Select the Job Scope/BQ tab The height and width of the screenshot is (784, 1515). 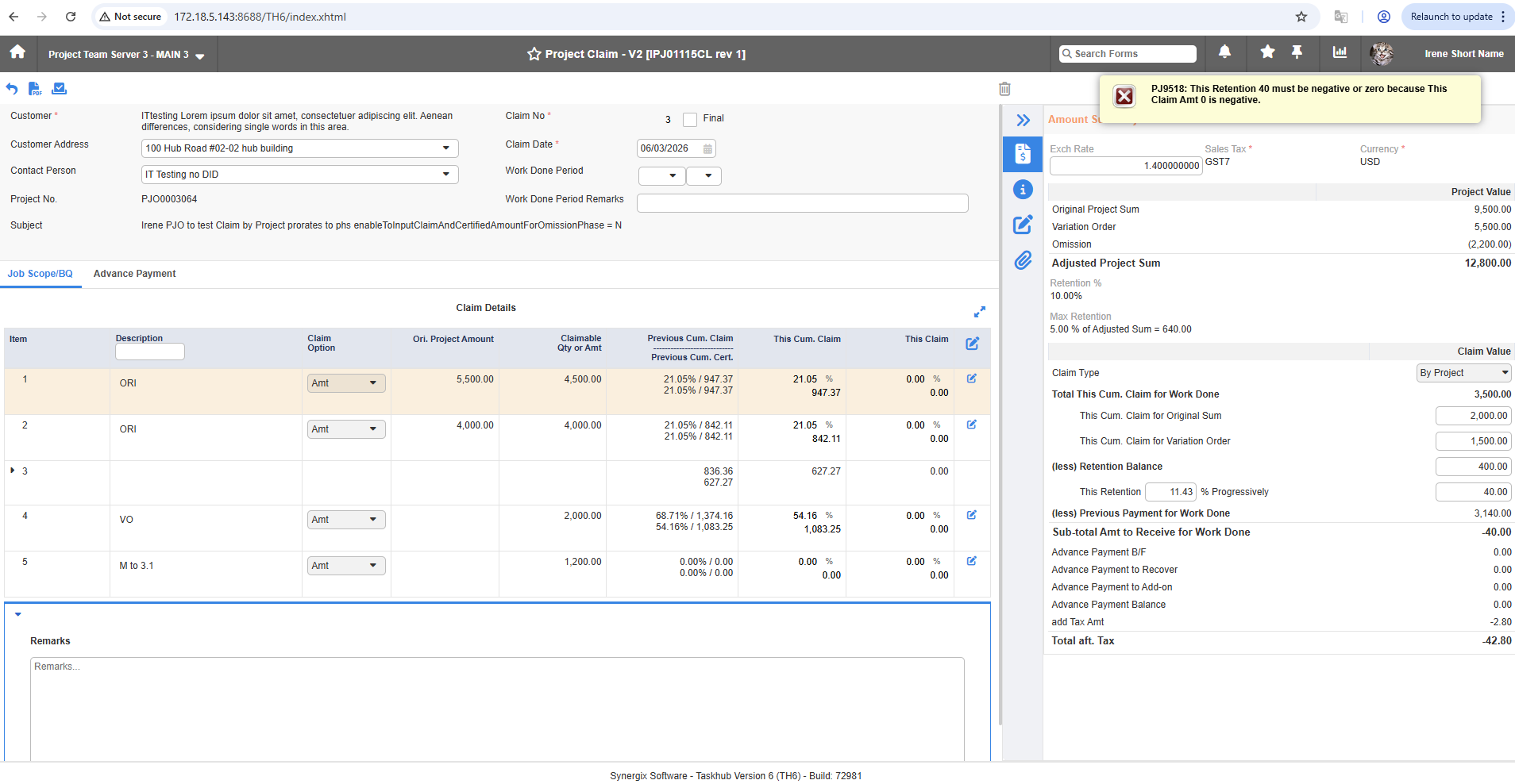tap(40, 274)
